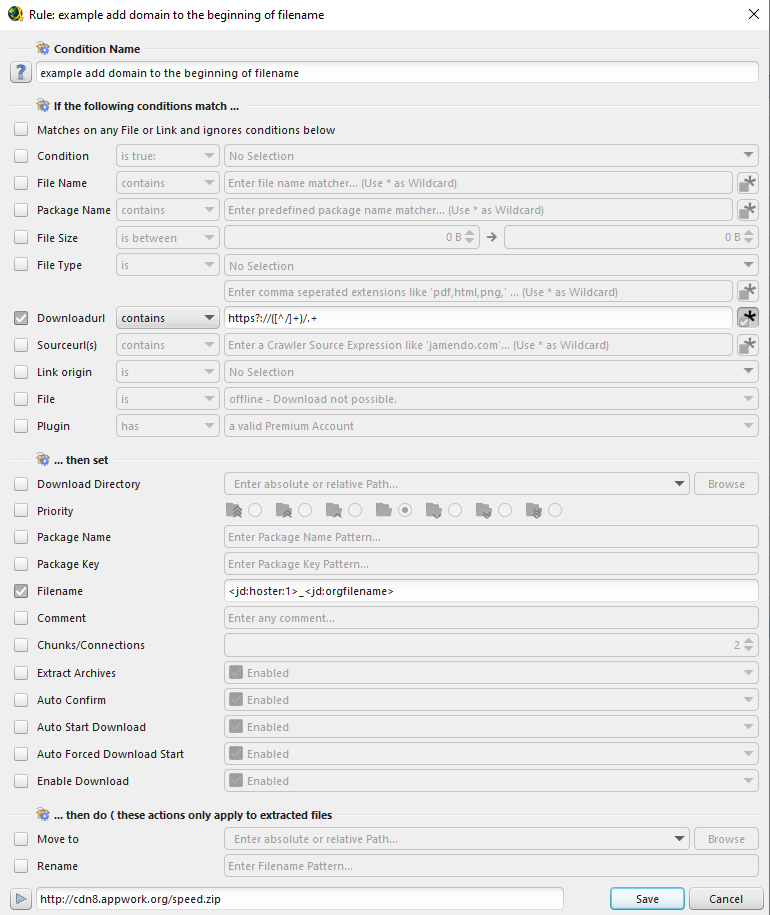Open the Downloadurl 'contains' dropdown
Screen dimensions: 770x915
pyautogui.click(x=168, y=318)
